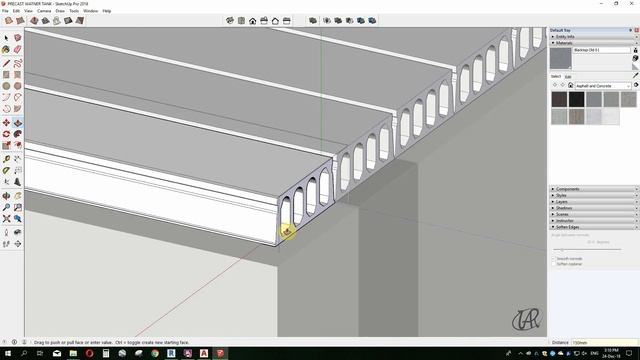Switch to Top view
The image size is (640, 360).
tap(242, 20)
